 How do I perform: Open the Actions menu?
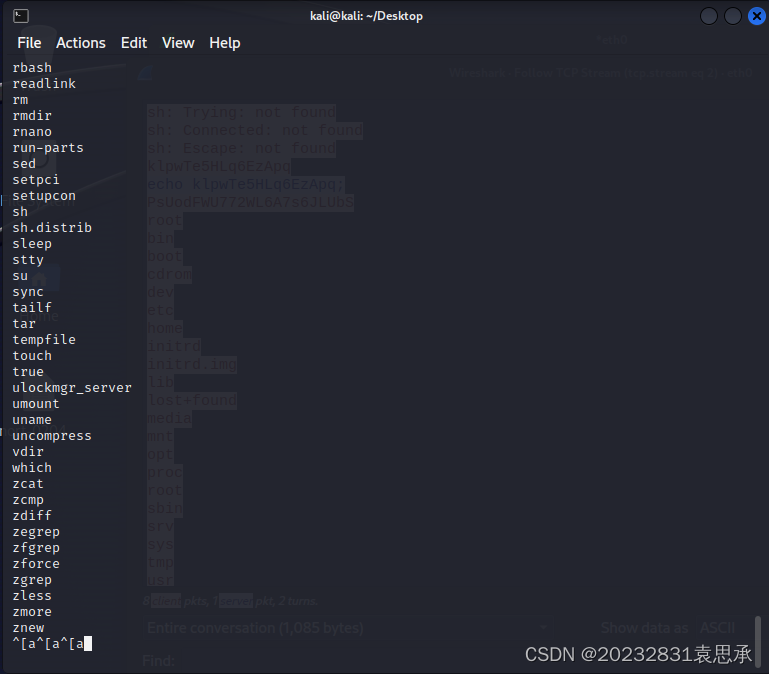click(81, 43)
